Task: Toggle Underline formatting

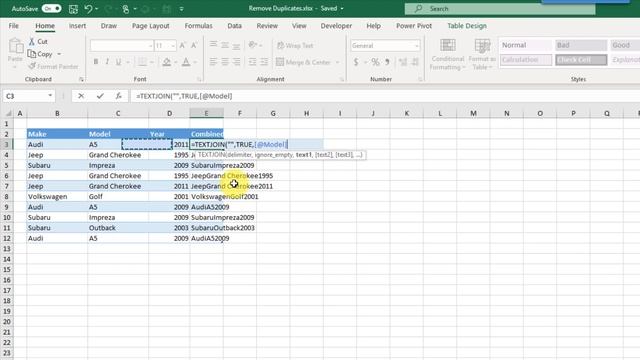Action: [x=118, y=62]
